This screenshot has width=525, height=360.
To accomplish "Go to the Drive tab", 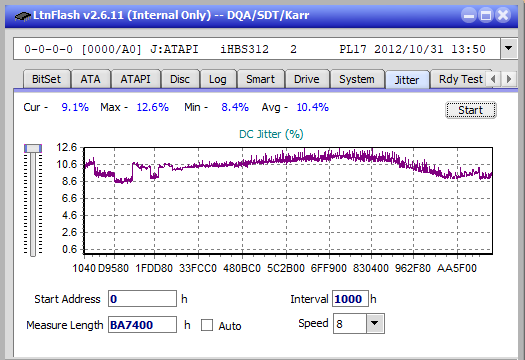I will [x=307, y=79].
